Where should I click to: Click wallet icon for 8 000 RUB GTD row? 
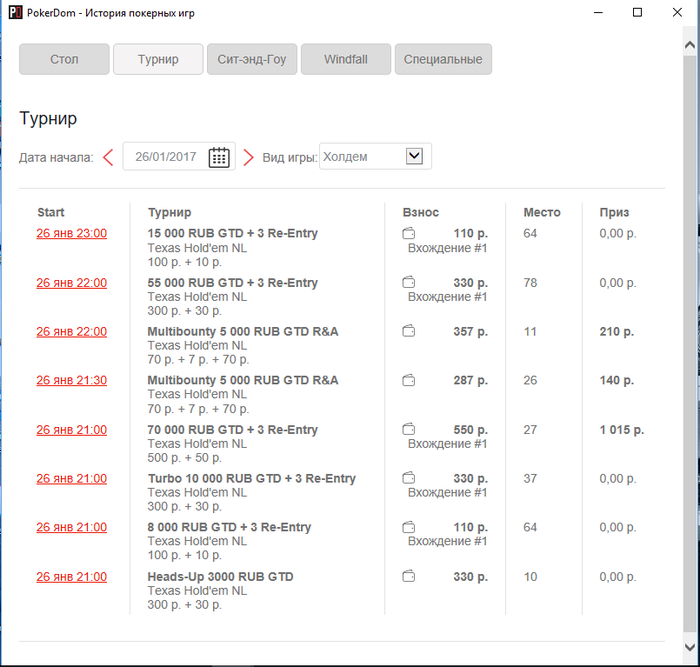[x=408, y=527]
